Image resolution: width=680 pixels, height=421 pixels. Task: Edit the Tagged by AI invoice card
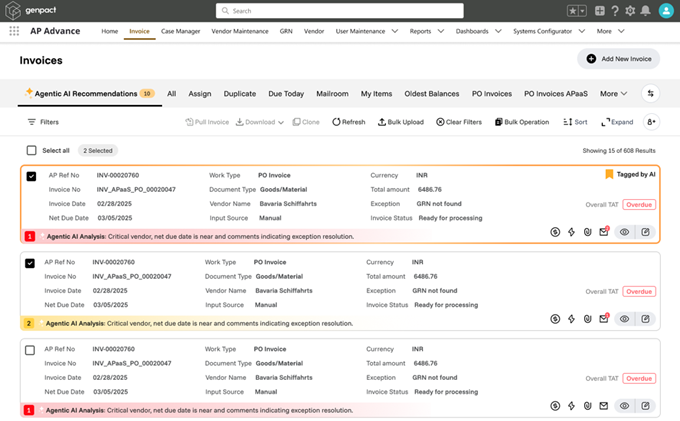click(x=645, y=232)
